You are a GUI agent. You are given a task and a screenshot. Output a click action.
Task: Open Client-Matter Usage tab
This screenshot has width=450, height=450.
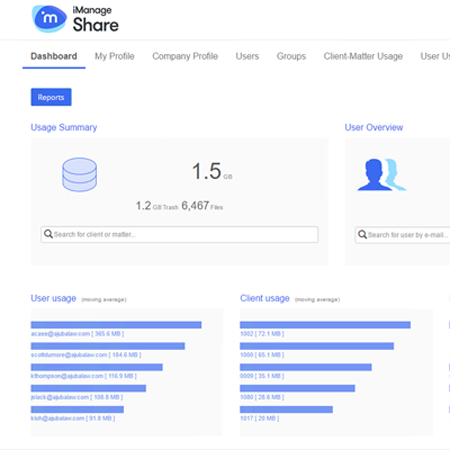363,56
